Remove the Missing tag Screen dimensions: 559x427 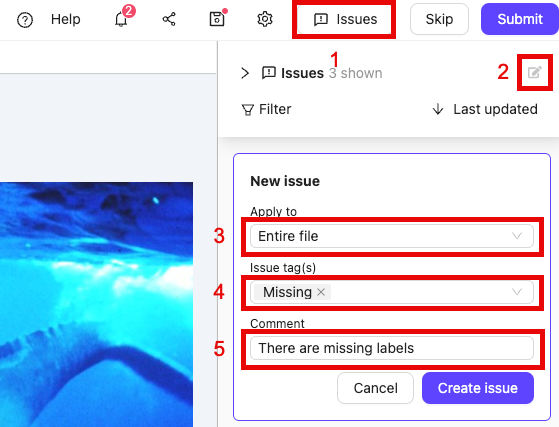pos(321,292)
